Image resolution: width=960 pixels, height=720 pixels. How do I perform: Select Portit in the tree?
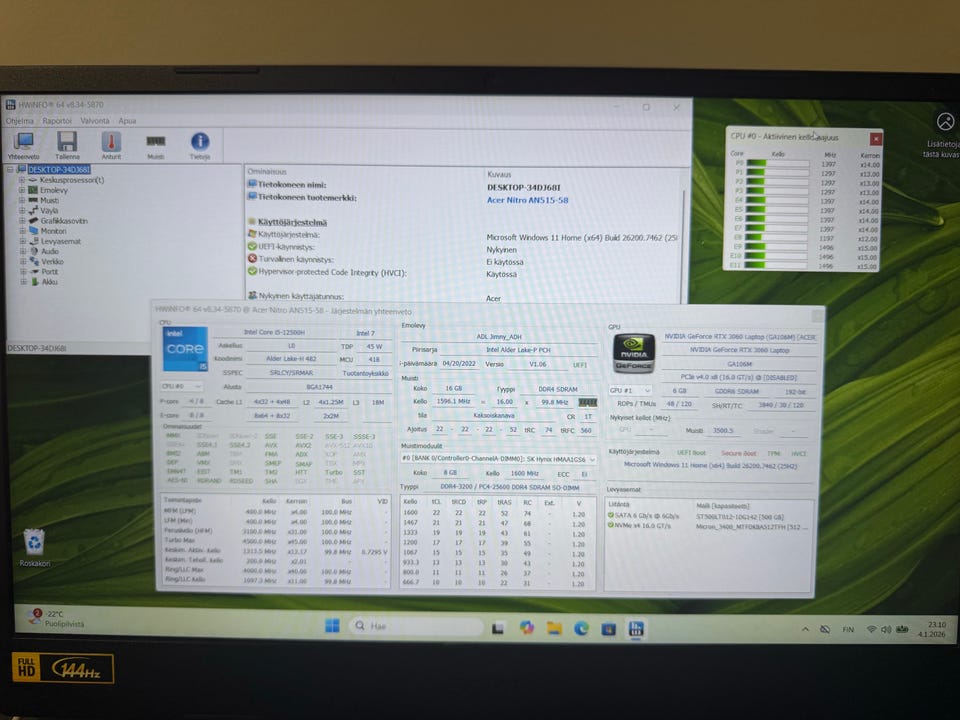[50, 272]
